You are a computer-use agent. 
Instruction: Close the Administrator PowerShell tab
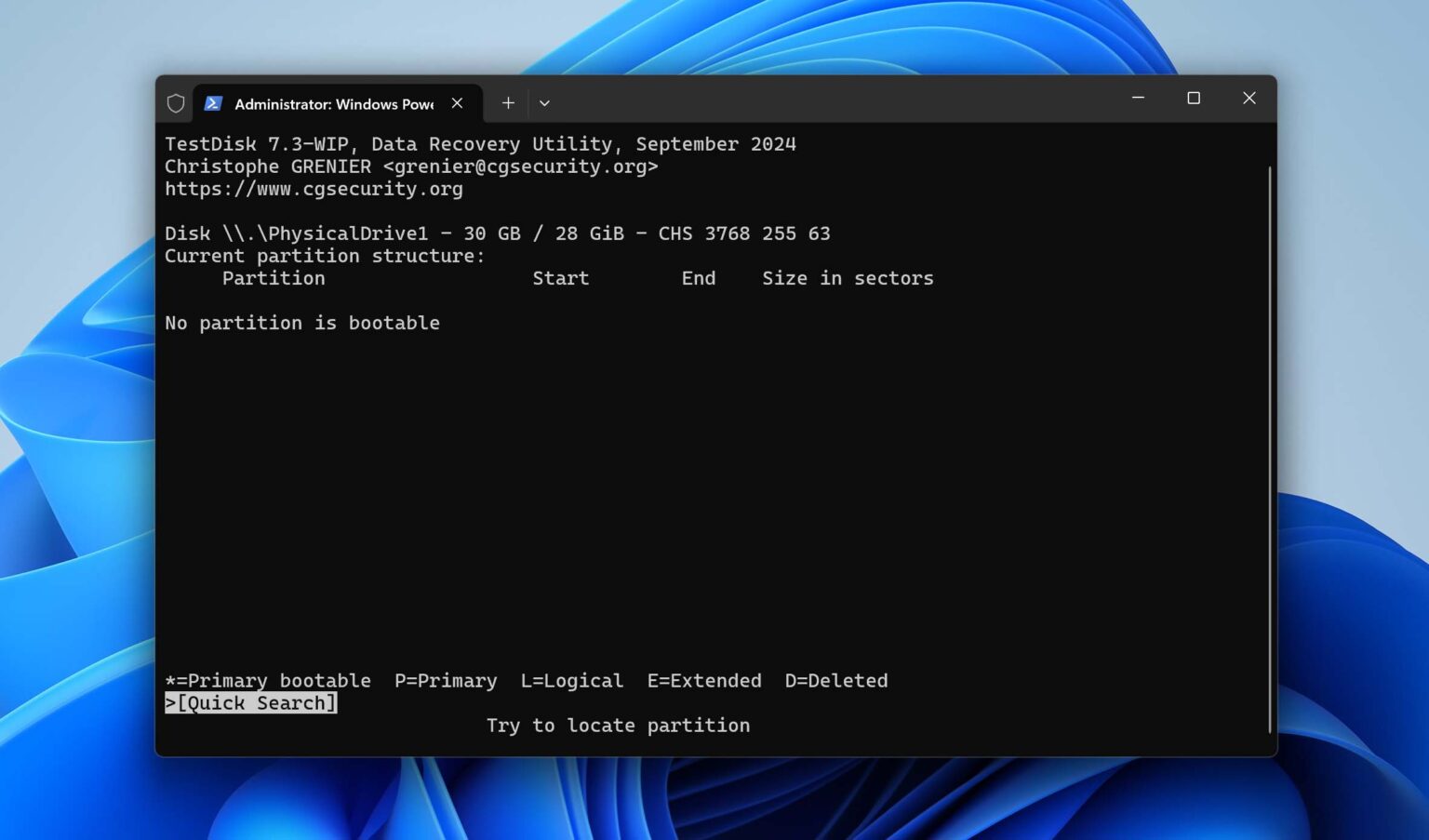tap(457, 103)
